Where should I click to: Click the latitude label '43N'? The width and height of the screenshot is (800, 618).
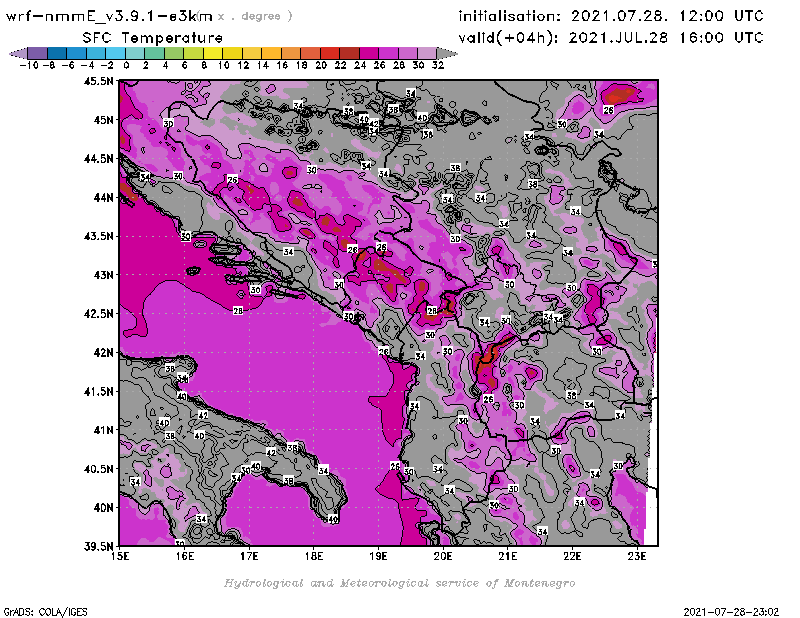coord(103,275)
